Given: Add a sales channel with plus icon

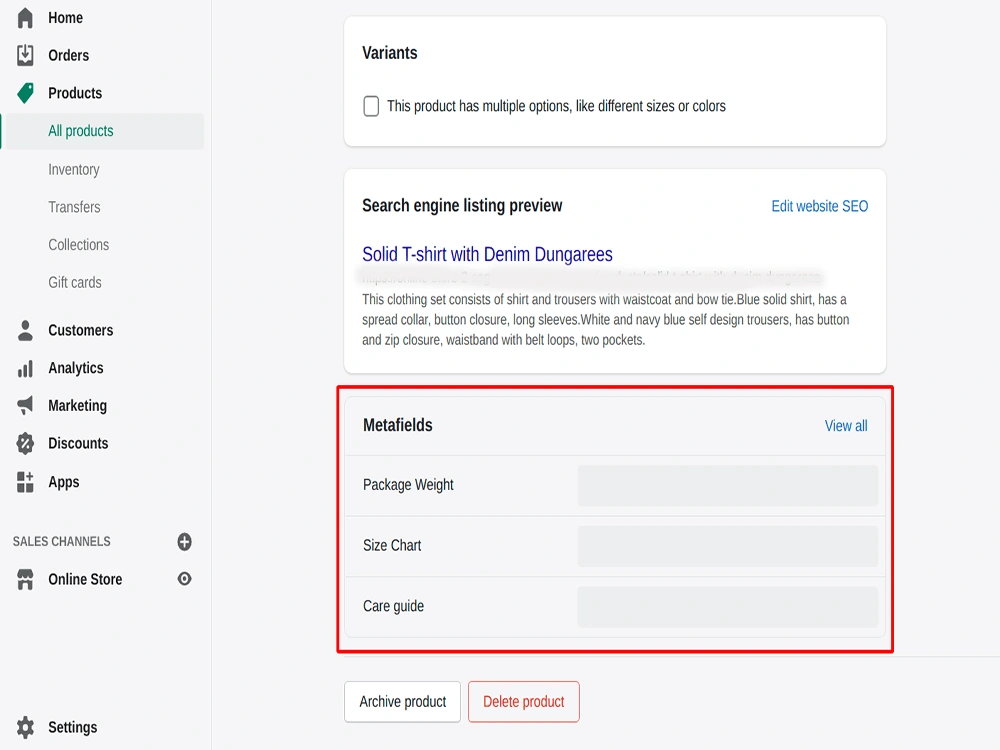Looking at the screenshot, I should pos(184,541).
